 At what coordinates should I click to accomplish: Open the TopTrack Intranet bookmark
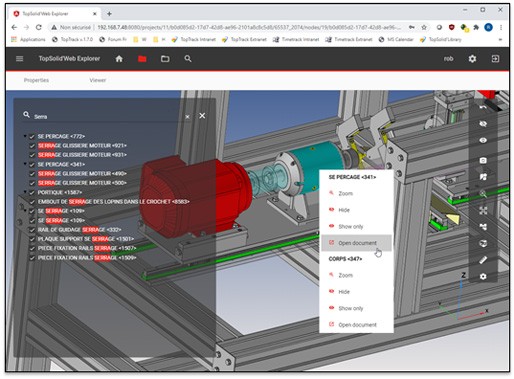[x=194, y=39]
